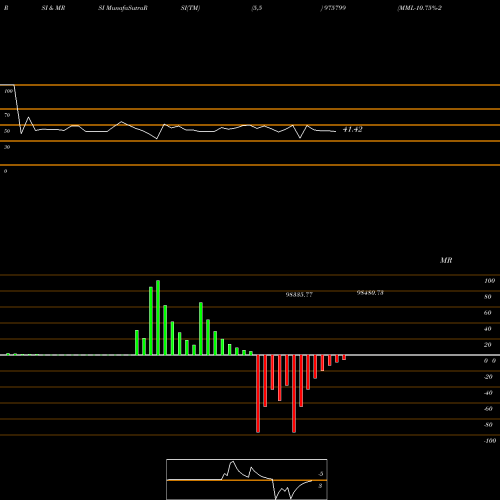Click the MR axis label -40
The height and width of the screenshot is (500, 500).
[488, 393]
